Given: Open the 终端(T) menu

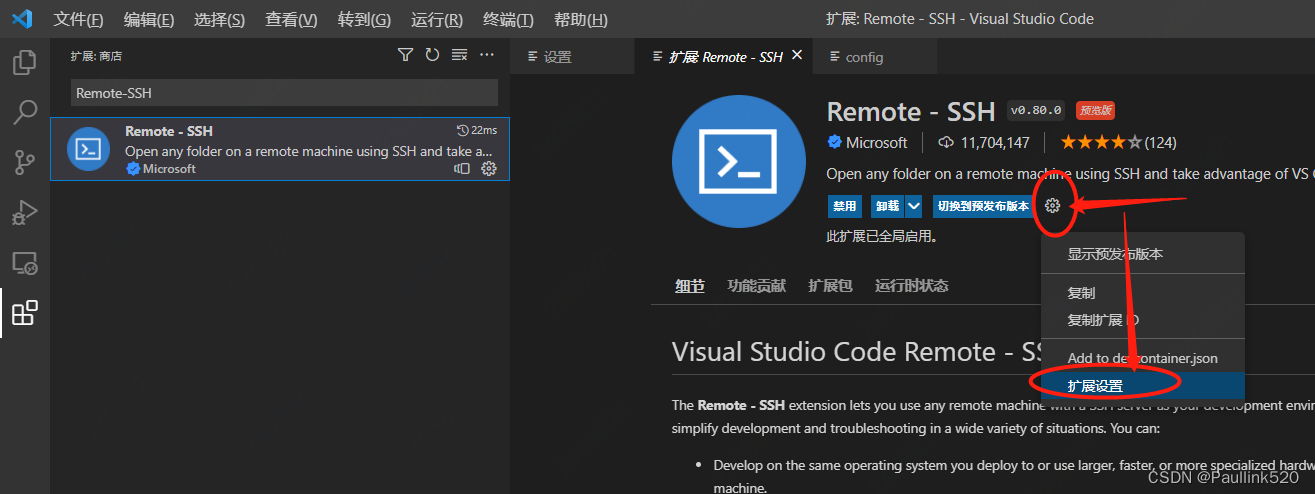Looking at the screenshot, I should [508, 19].
